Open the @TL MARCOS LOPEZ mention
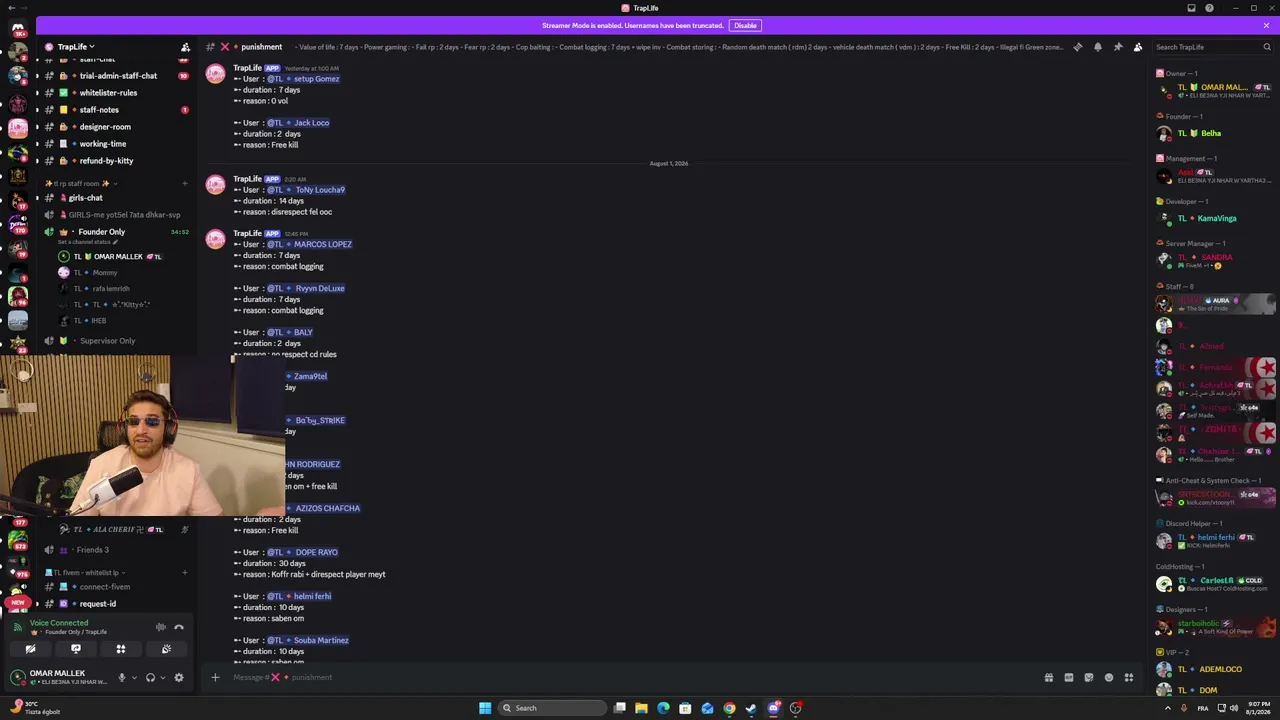The image size is (1280, 720). point(310,244)
